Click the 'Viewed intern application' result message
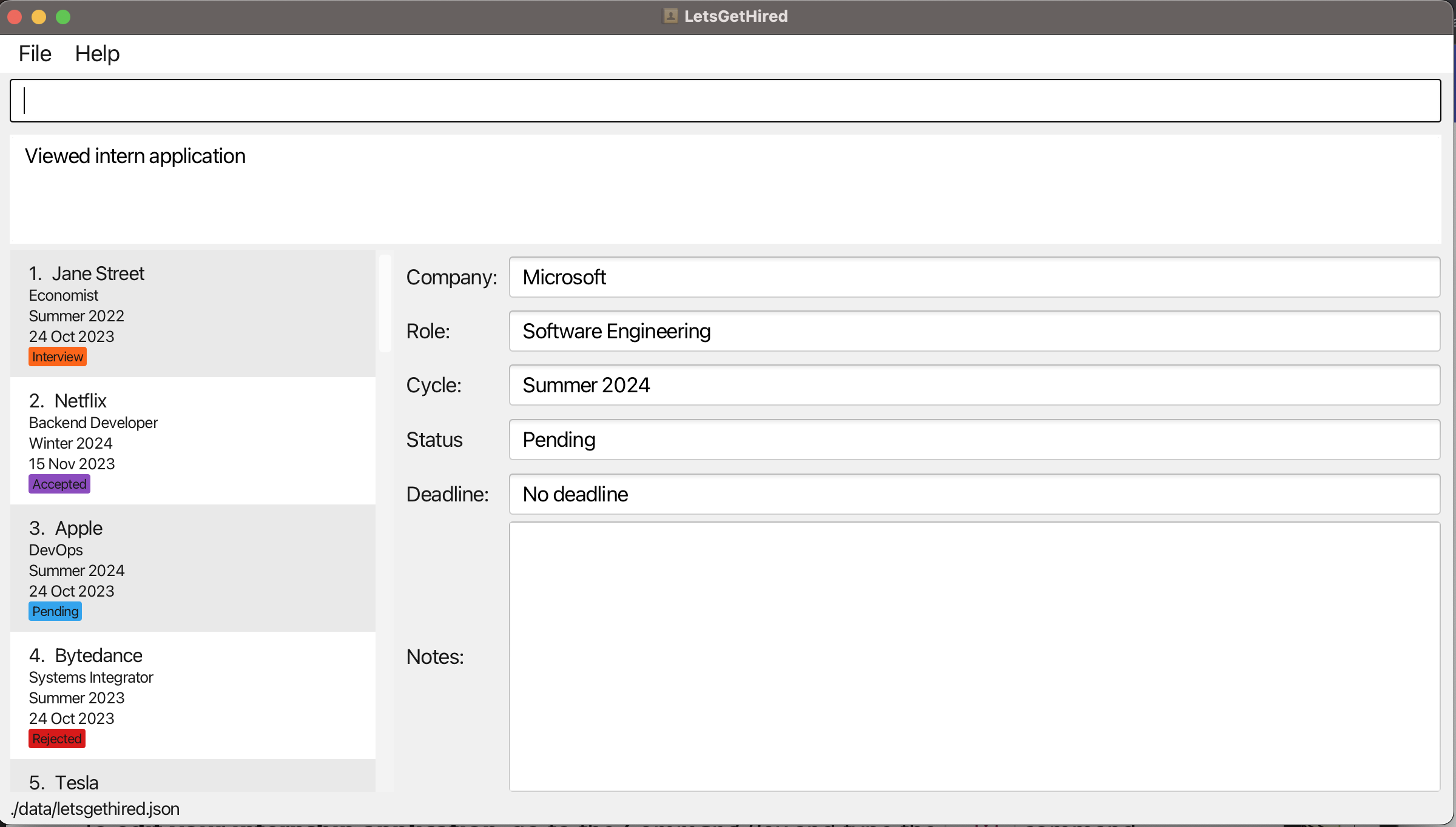 click(x=135, y=156)
